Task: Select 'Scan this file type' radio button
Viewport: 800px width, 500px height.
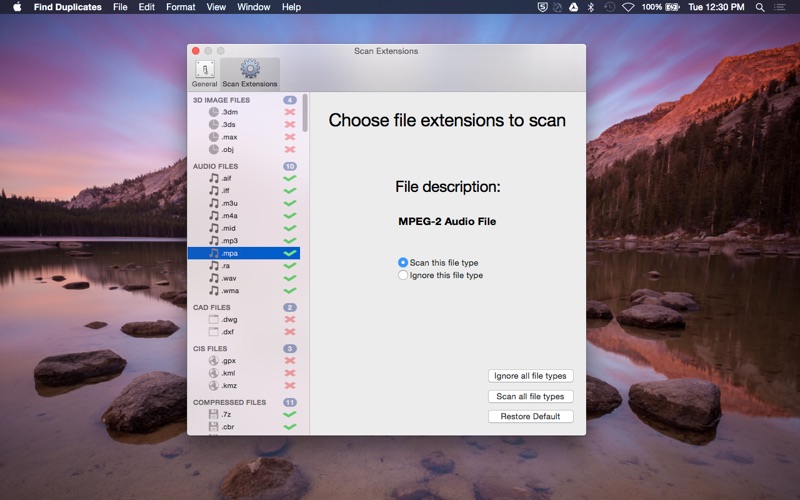Action: click(403, 263)
